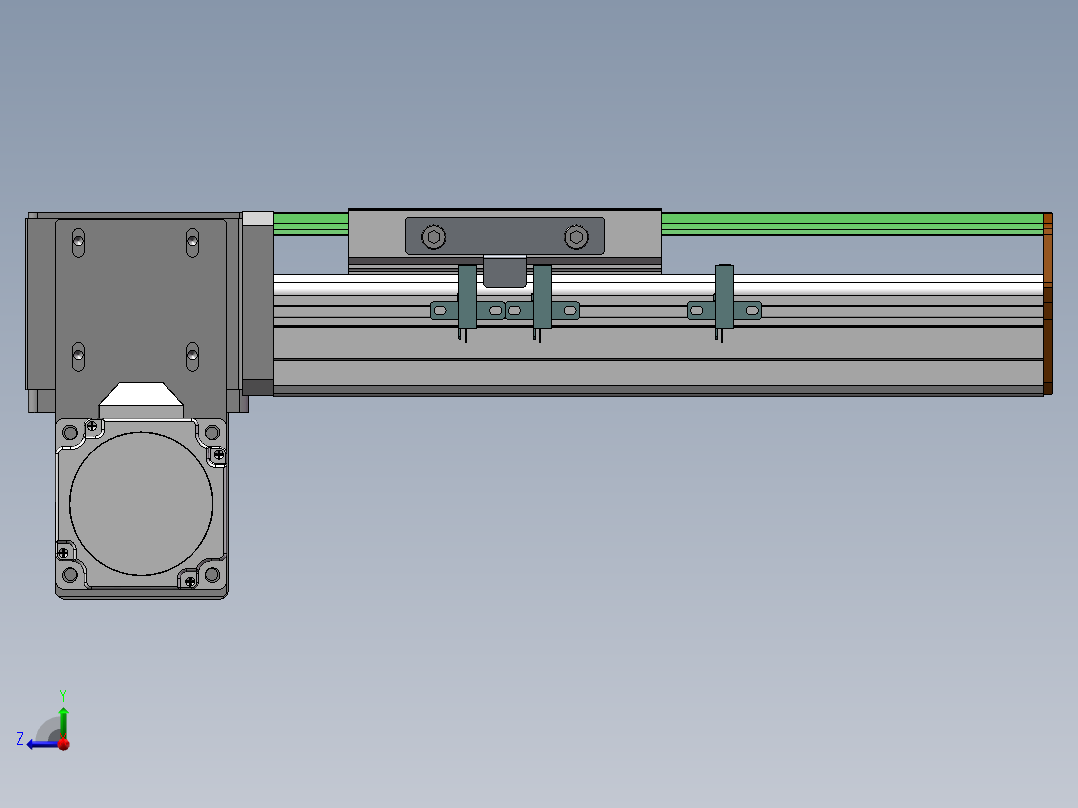Screen dimensions: 1078x808
Task: Select the top-left Phillips screw on the motor
Action: pyautogui.click(x=92, y=426)
